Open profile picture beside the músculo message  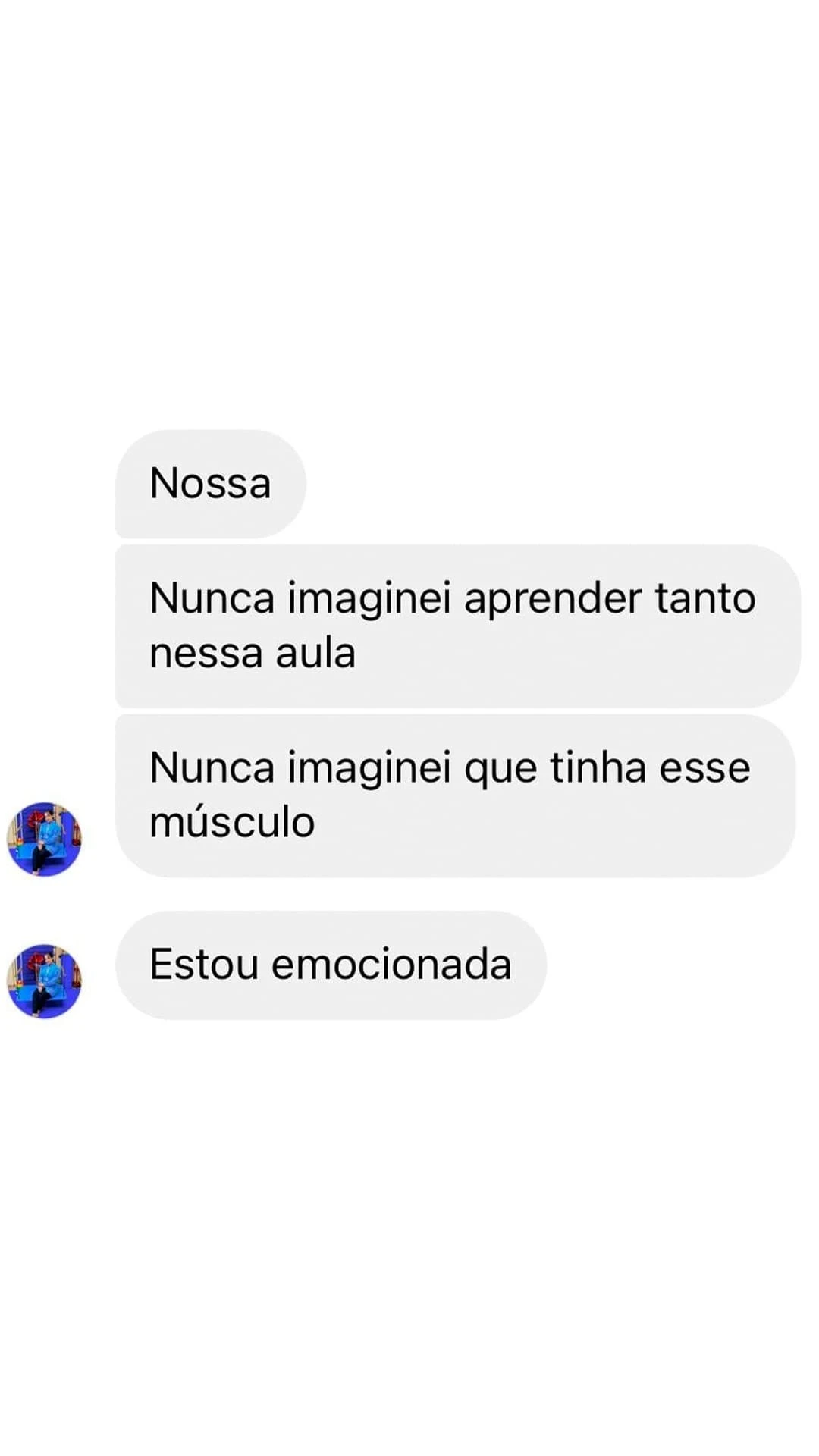(x=44, y=839)
